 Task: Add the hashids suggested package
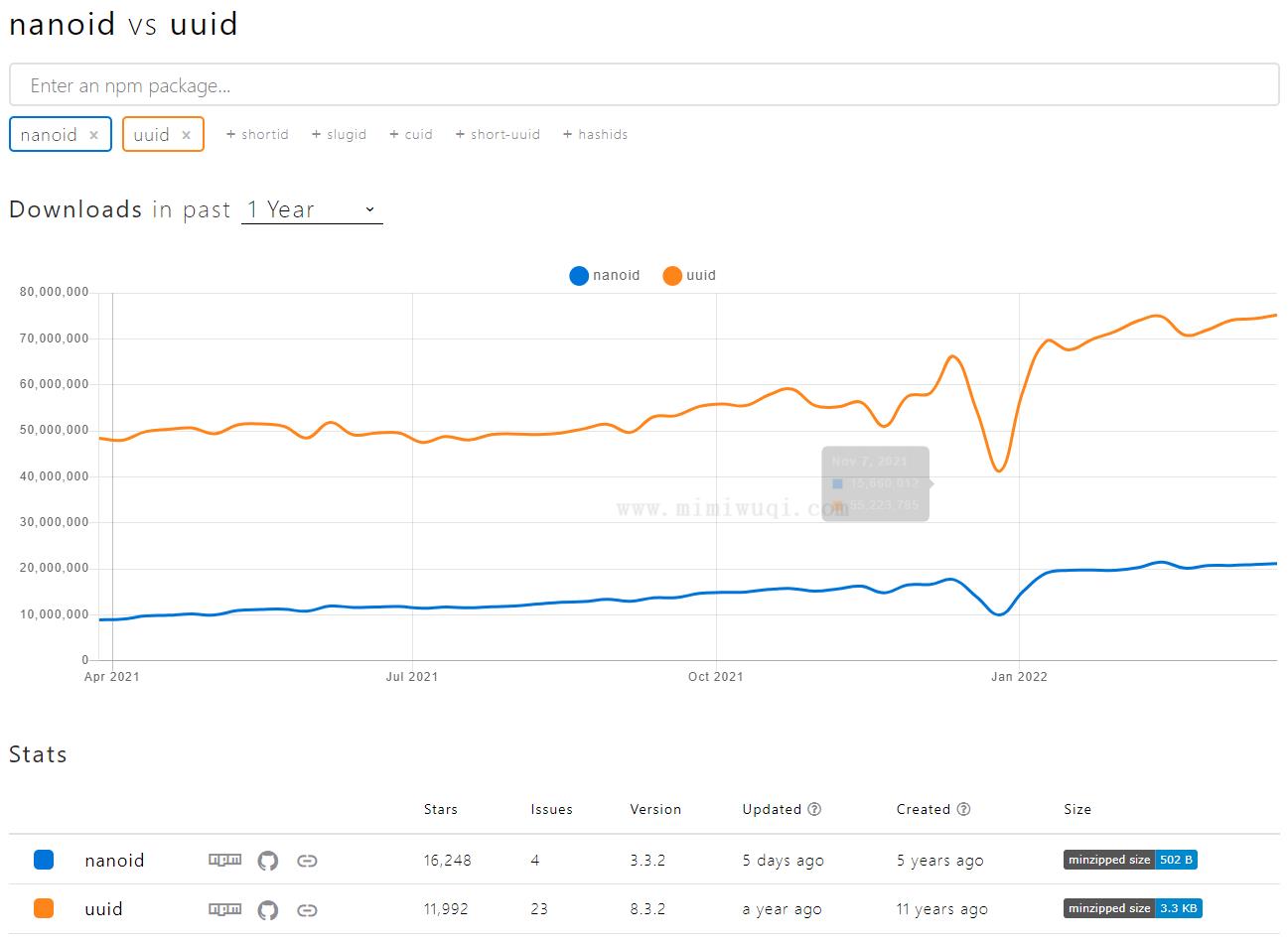click(595, 135)
